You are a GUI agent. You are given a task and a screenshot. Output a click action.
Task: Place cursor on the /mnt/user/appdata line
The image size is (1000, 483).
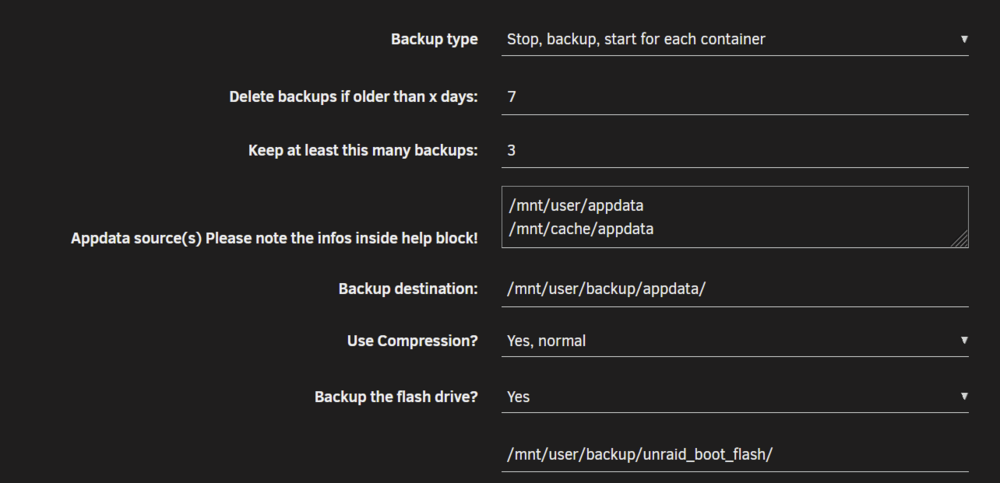click(x=576, y=206)
